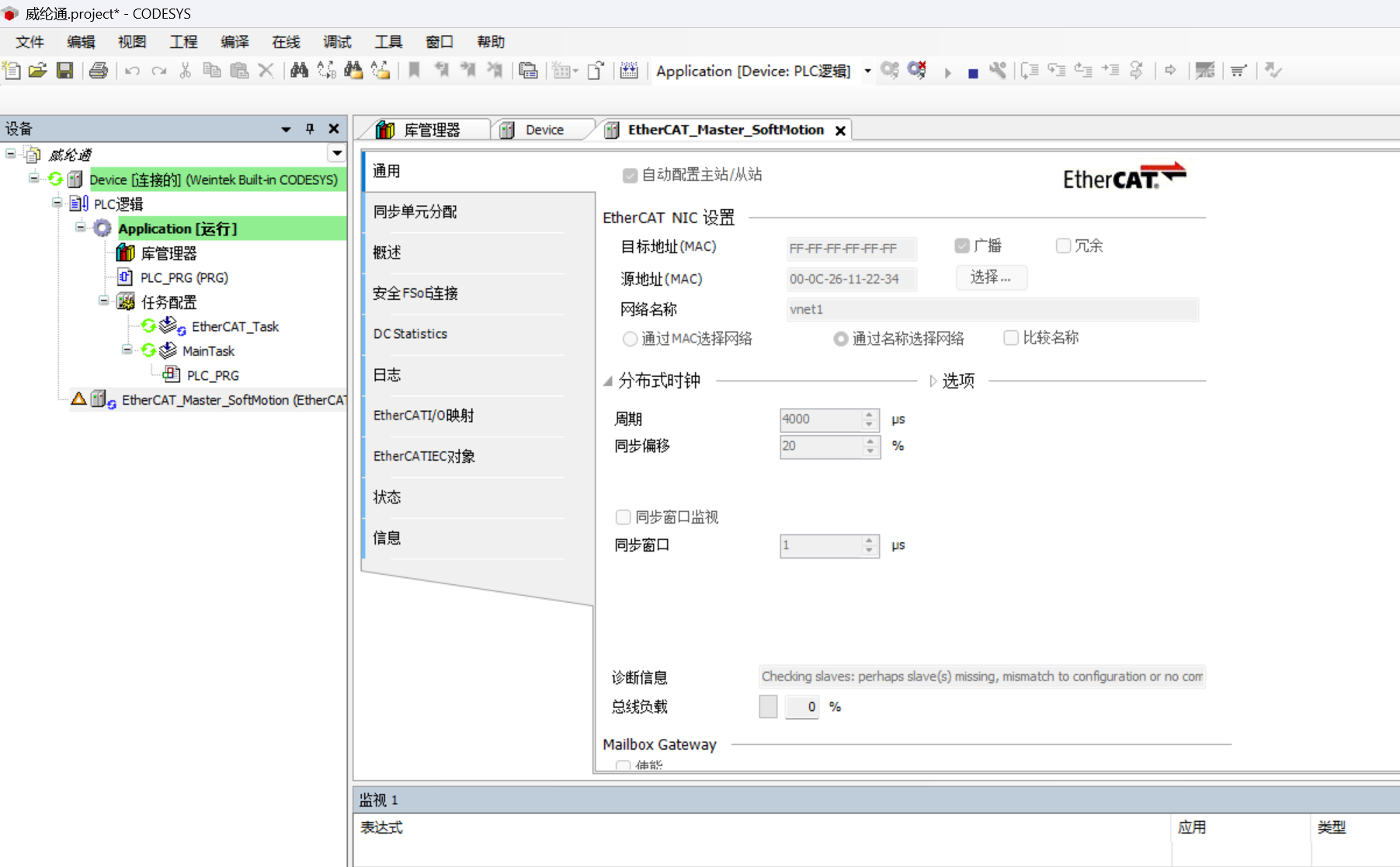
Task: Click the 网络名称 vnet1 input field
Action: (x=992, y=310)
